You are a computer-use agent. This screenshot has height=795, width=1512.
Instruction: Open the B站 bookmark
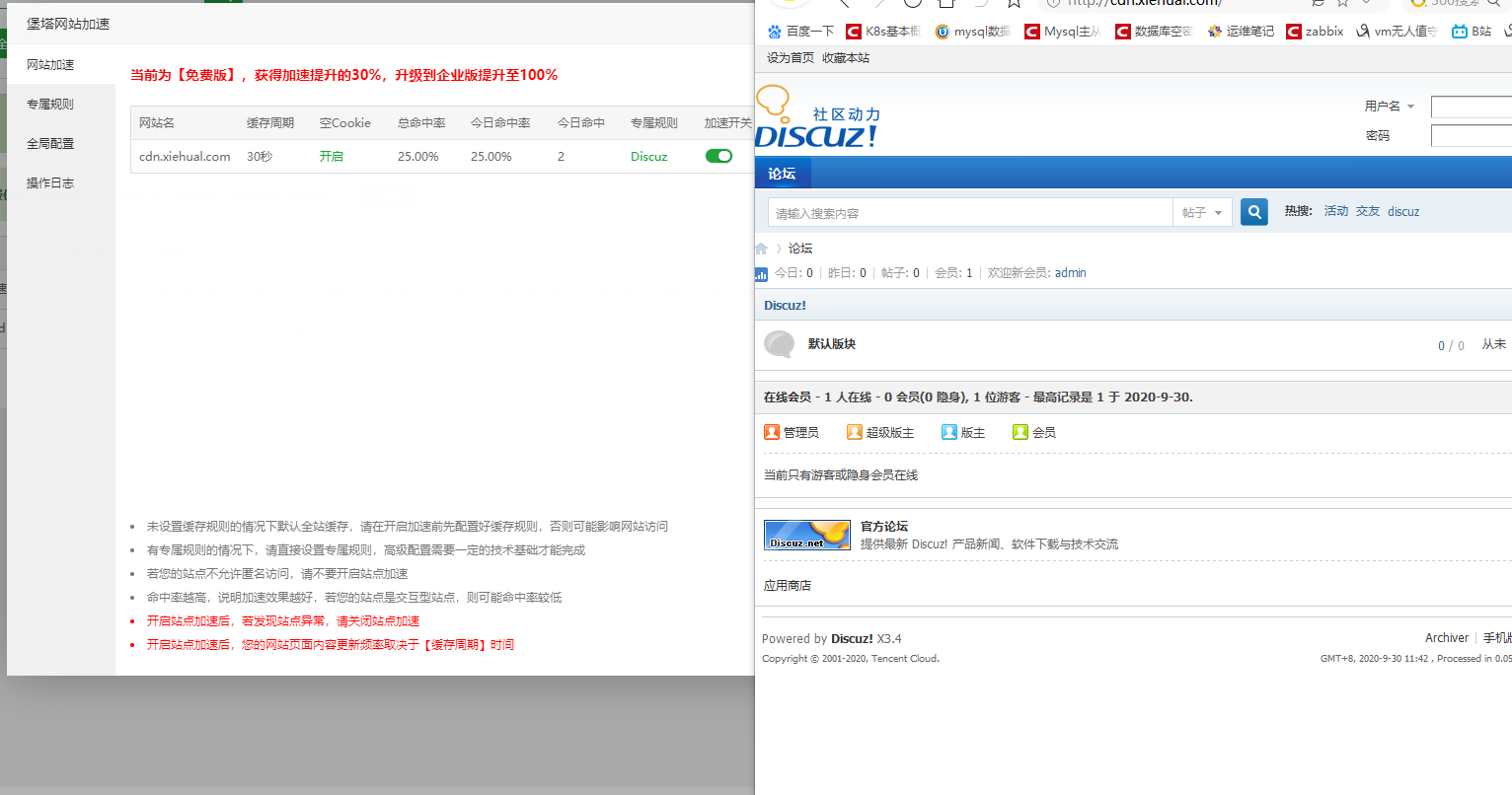pos(1472,32)
